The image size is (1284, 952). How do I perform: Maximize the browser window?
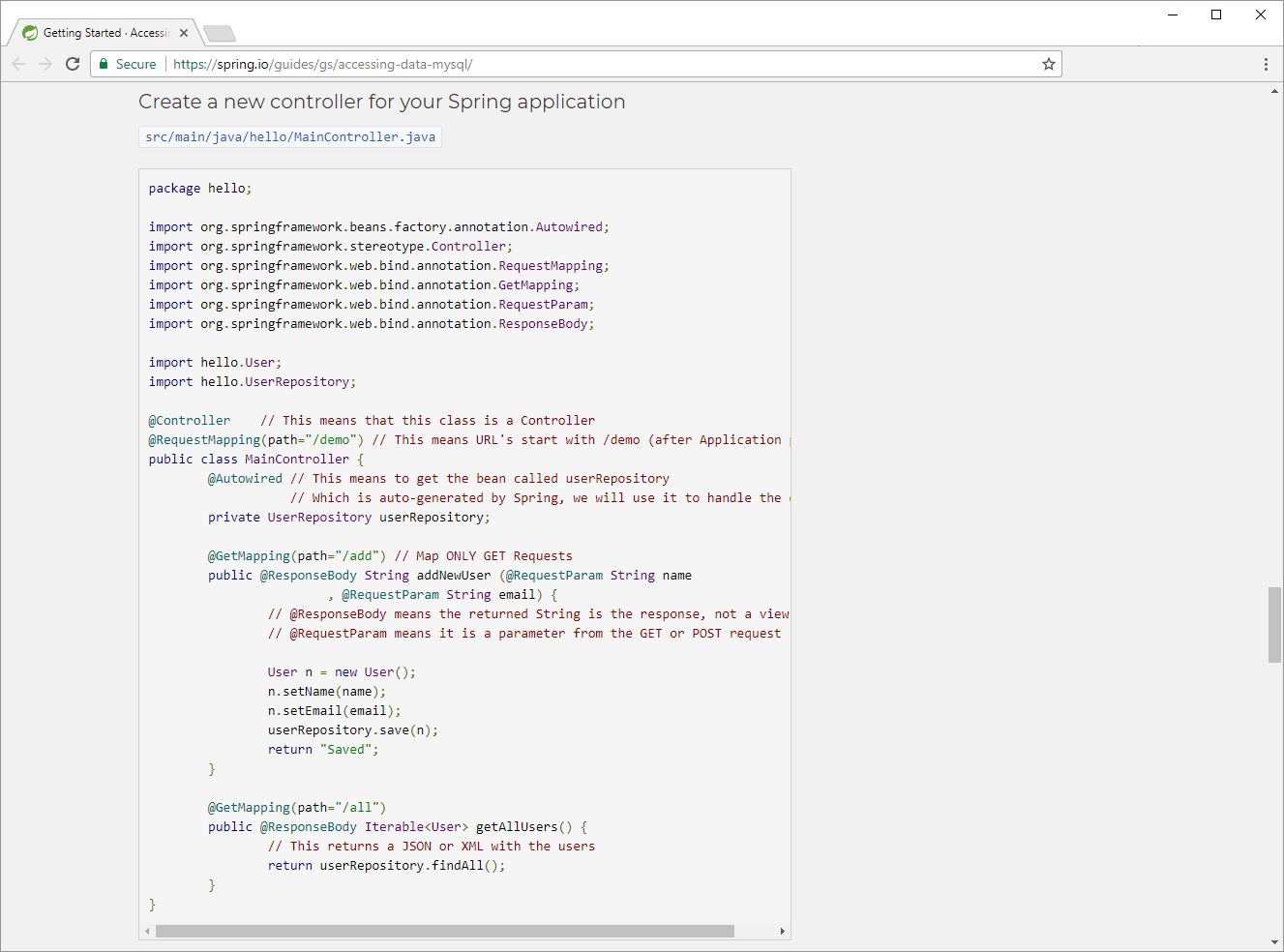(1216, 15)
